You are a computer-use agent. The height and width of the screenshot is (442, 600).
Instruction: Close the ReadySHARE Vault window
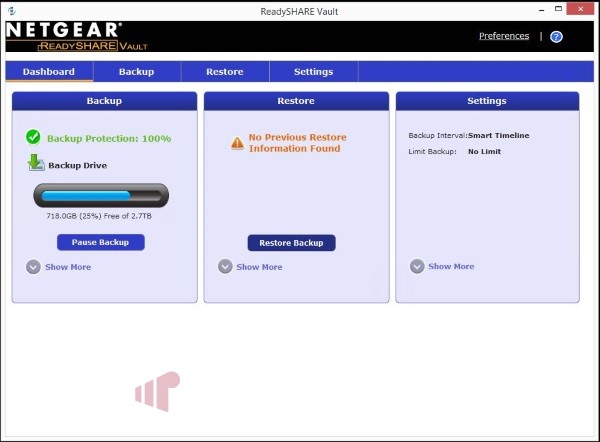click(580, 9)
